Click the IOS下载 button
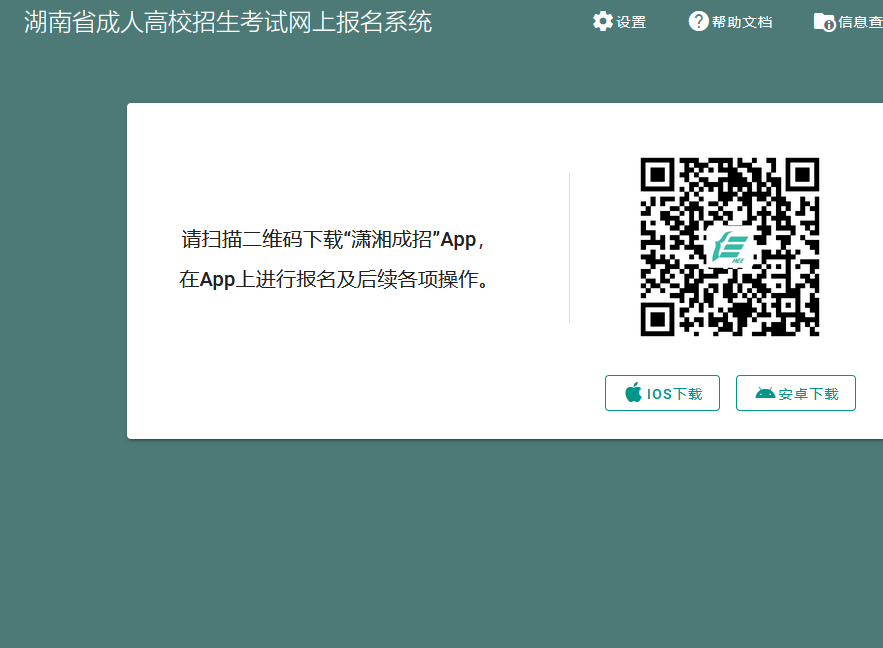 coord(662,393)
